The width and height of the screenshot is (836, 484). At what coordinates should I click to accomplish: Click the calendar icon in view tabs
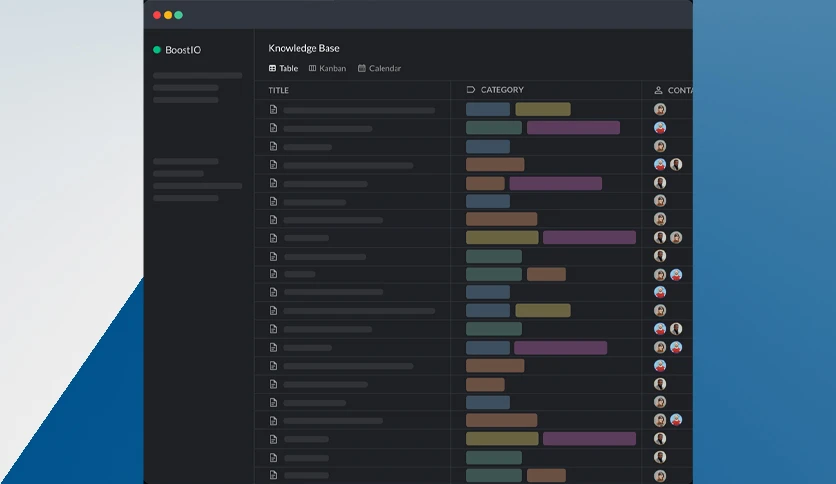tap(361, 68)
